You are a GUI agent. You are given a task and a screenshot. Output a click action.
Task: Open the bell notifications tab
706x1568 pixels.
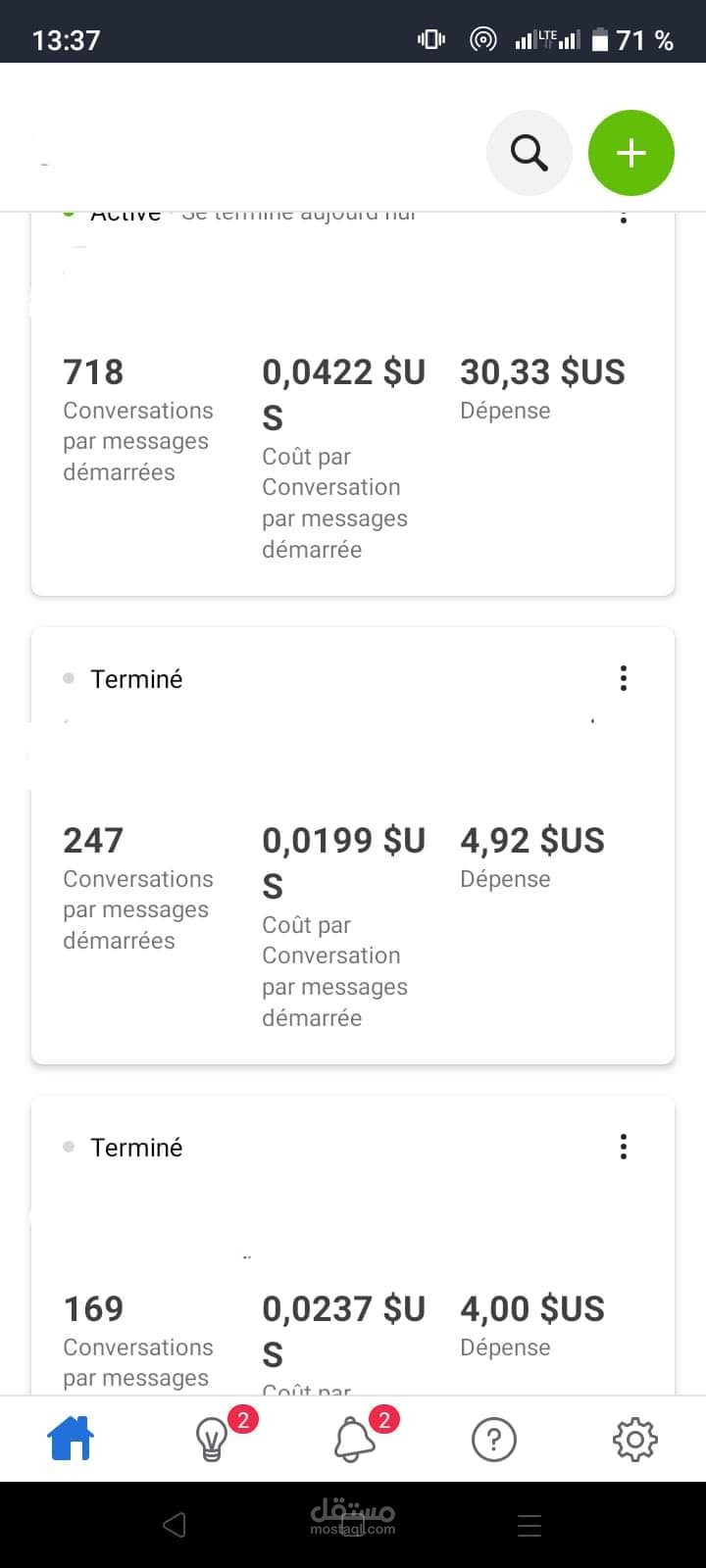point(354,1439)
